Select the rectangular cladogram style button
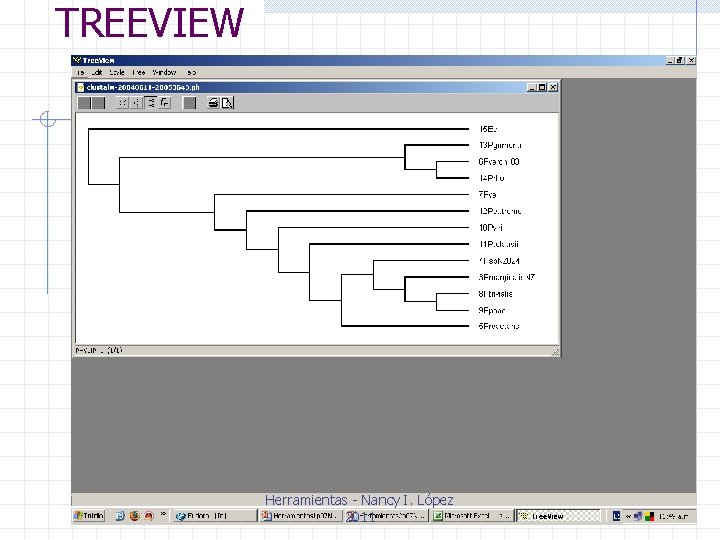Screen dimensions: 720x540 [x=151, y=103]
